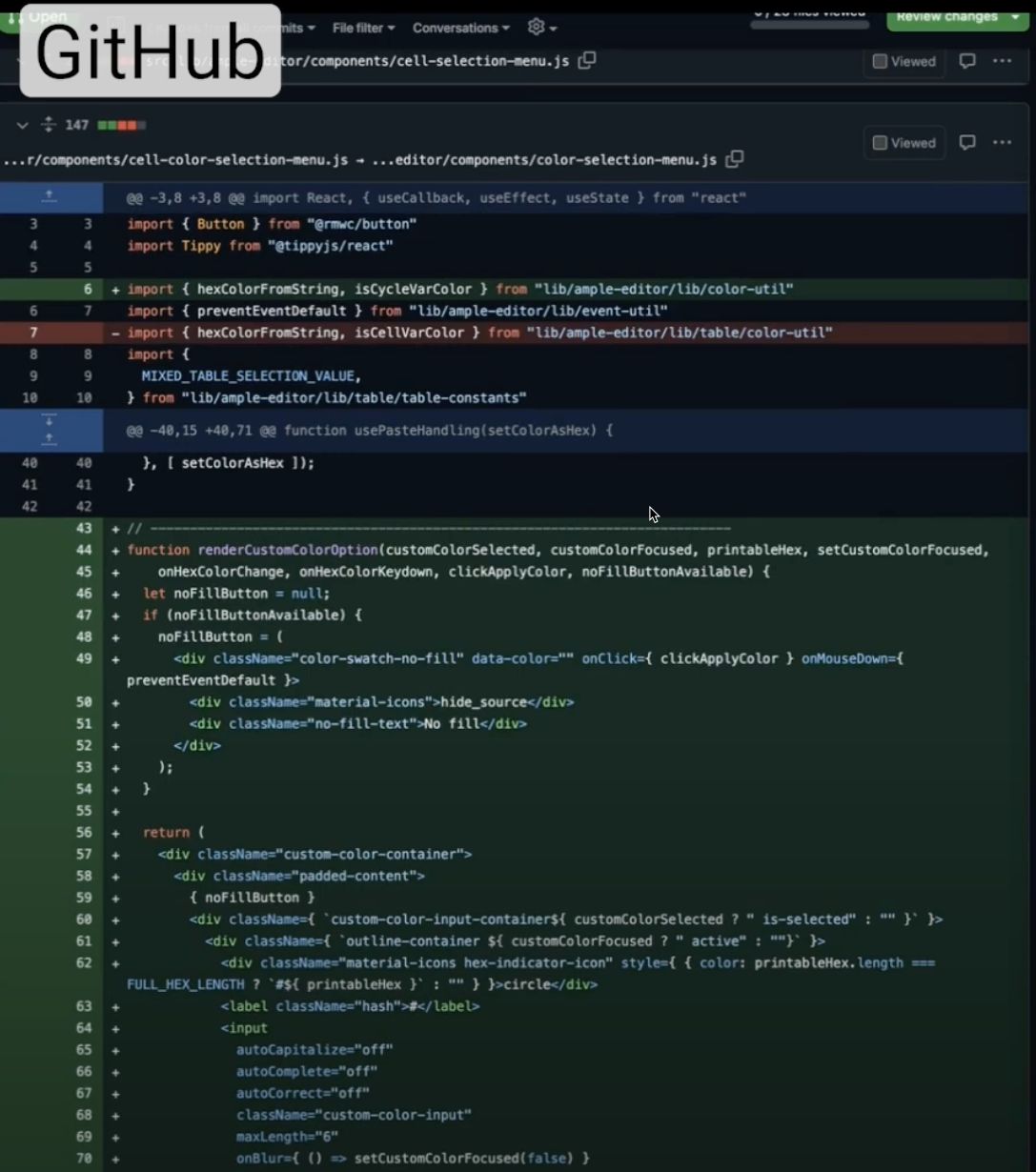The image size is (1036, 1172).
Task: Click autoComplete="off" code line
Action: (x=307, y=1072)
